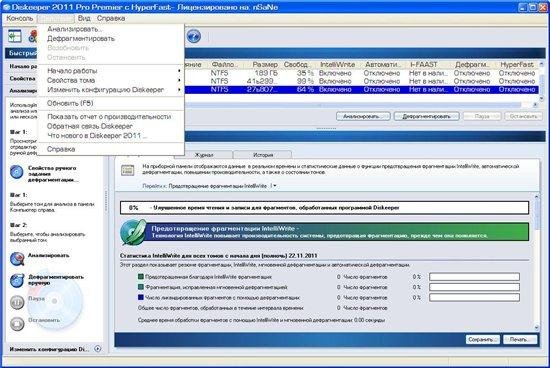The width and height of the screenshot is (550, 368).
Task: Click the Пауза button below the volume list
Action: click(x=482, y=116)
